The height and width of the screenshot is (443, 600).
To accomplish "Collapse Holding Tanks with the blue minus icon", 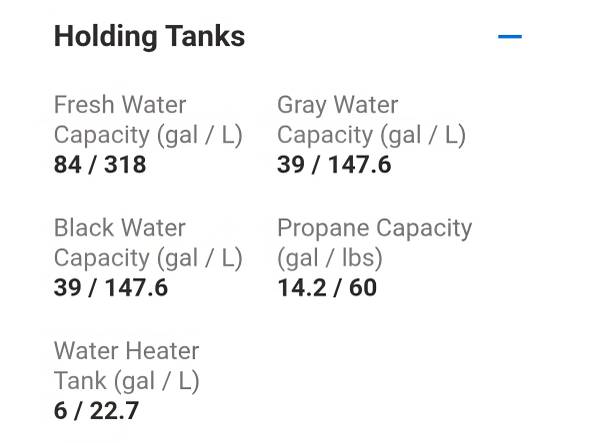I will [x=510, y=37].
